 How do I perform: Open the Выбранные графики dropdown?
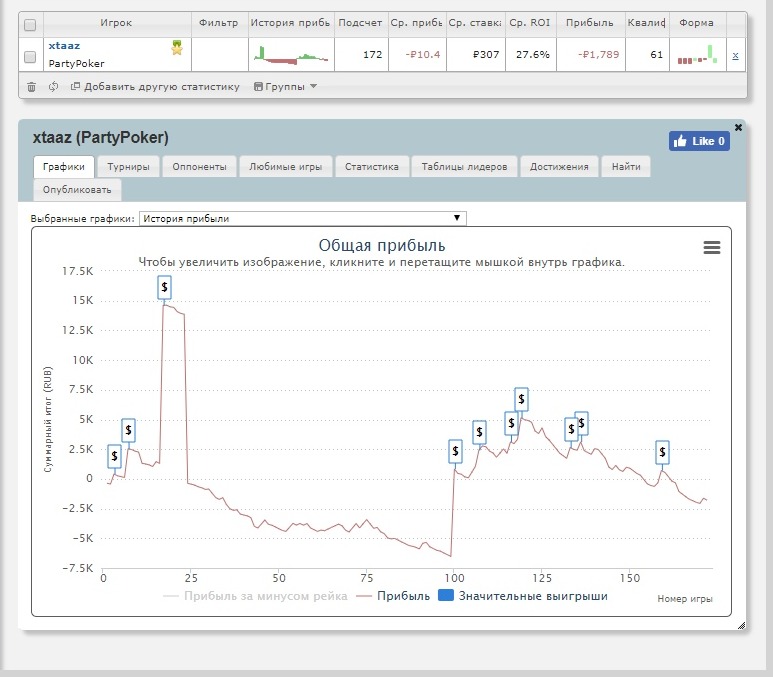[x=303, y=218]
